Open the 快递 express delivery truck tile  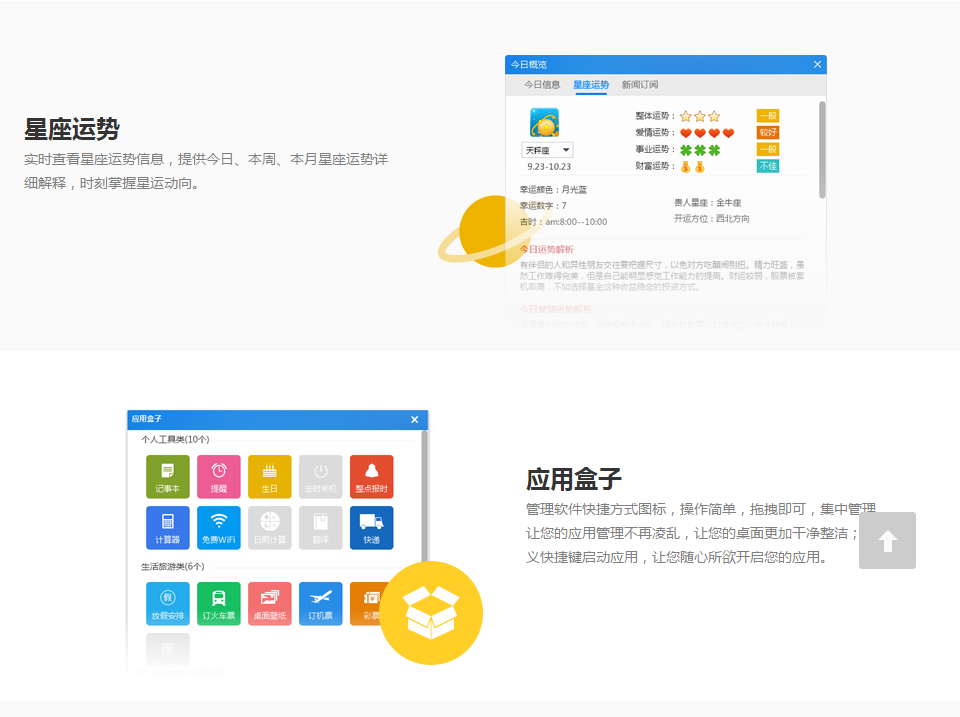[372, 527]
